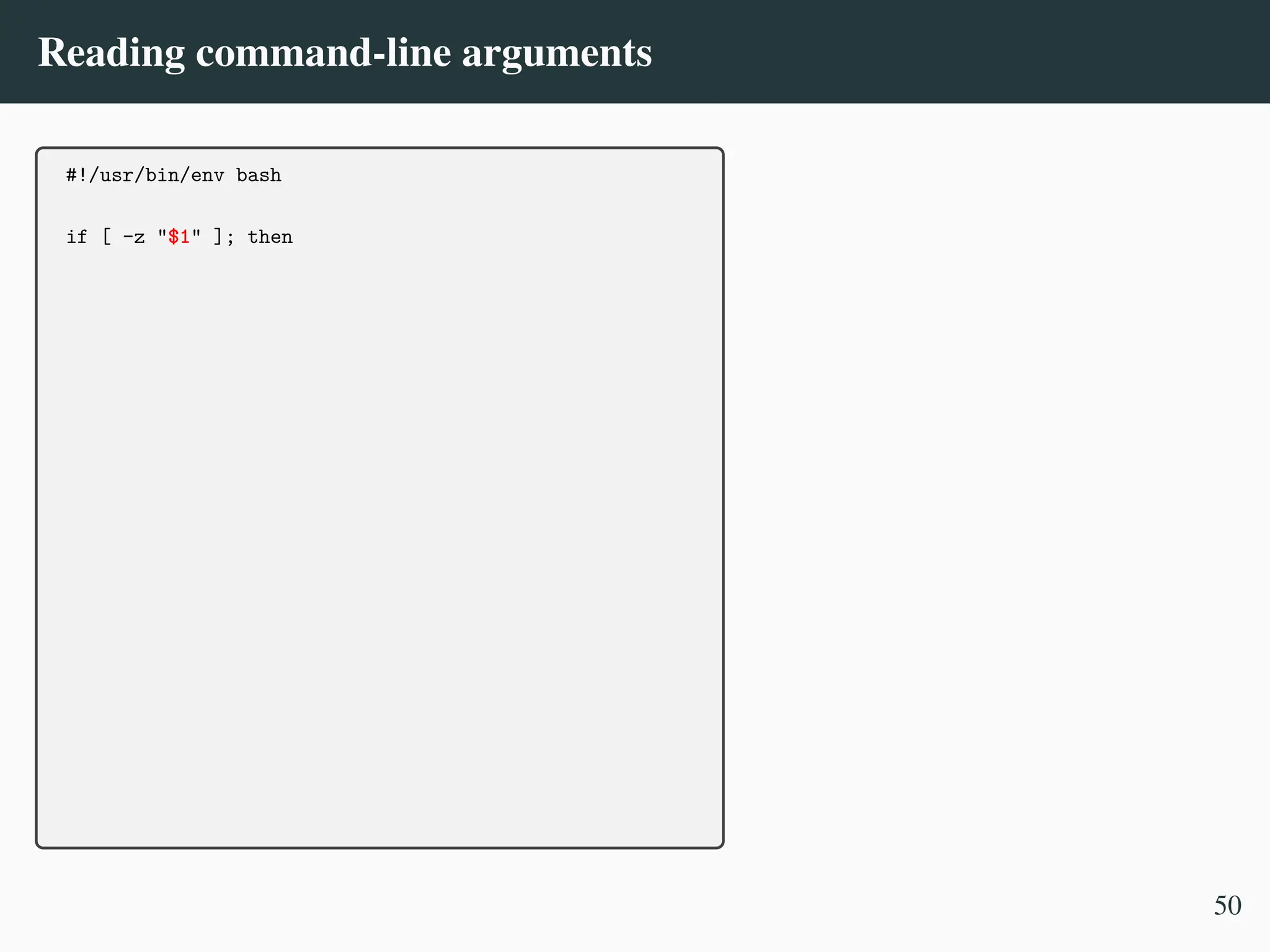1270x952 pixels.
Task: Click the semicolon before 'then'
Action: [230, 238]
